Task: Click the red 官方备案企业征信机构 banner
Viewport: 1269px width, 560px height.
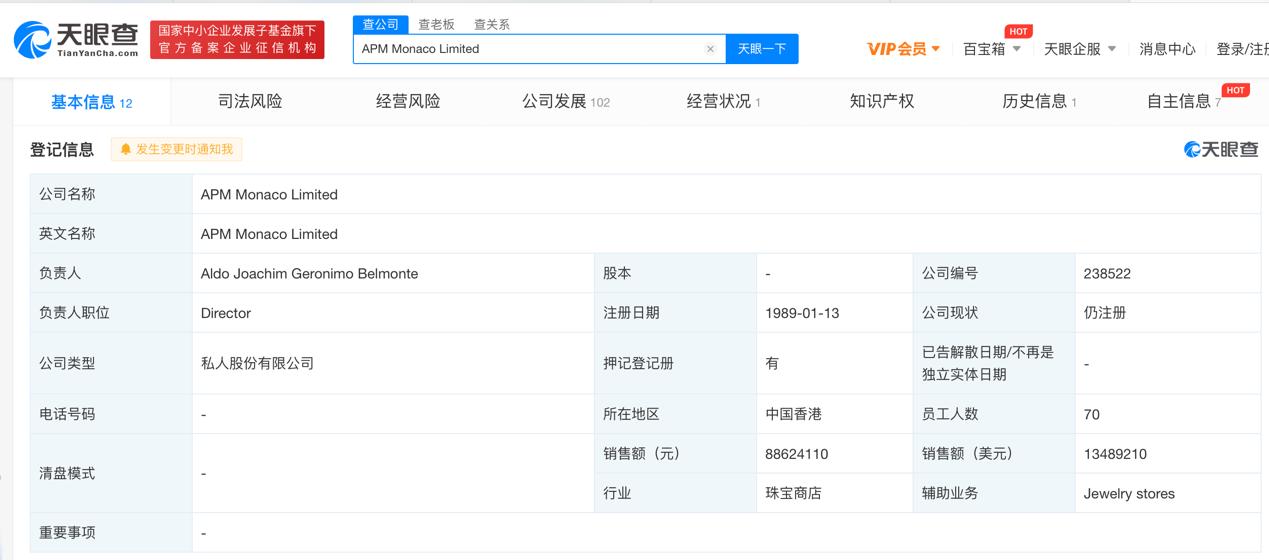Action: 238,40
